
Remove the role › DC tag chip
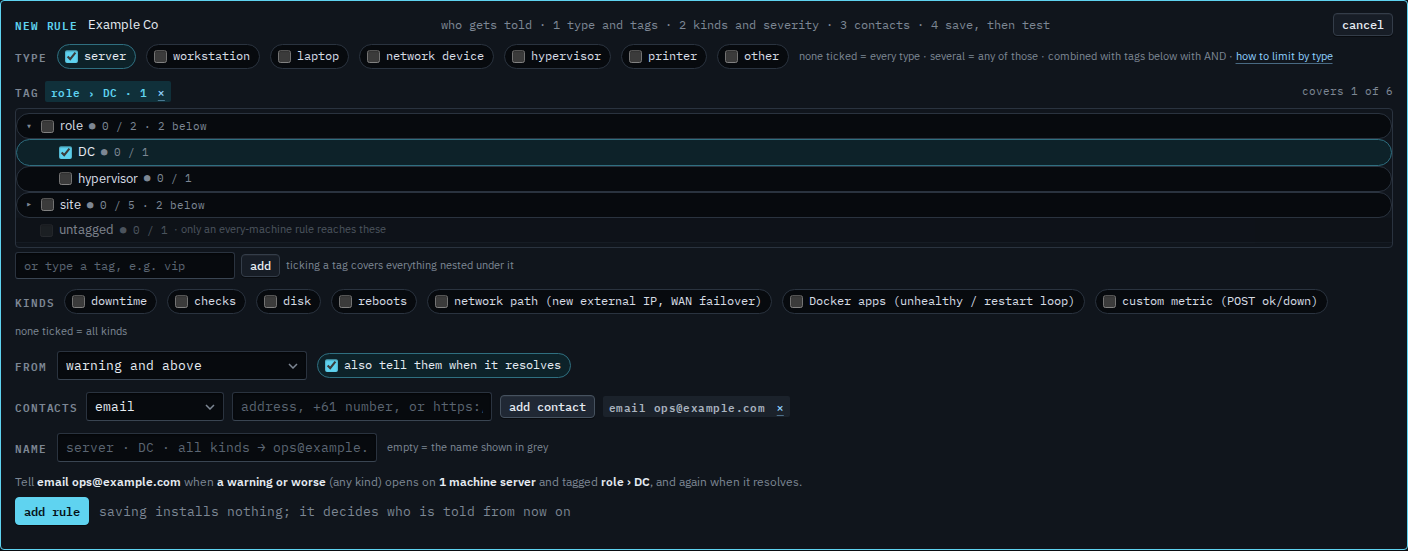161,93
